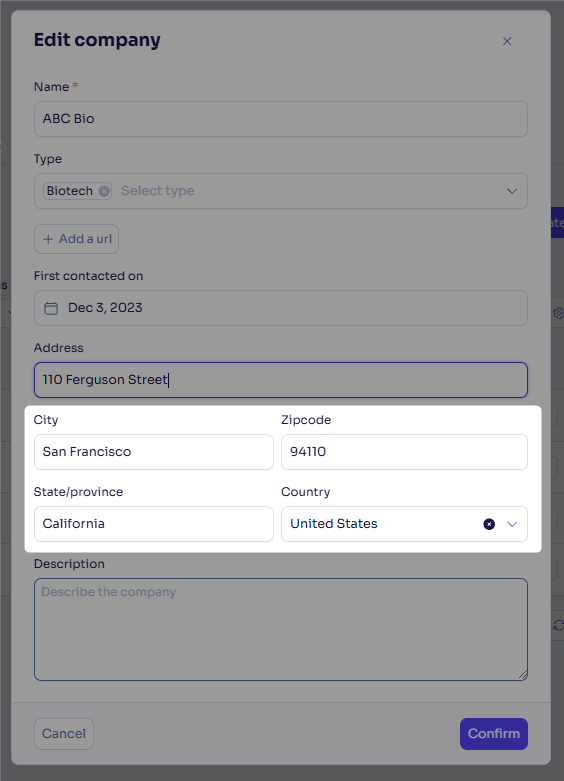Click the Description text area
The image size is (564, 781).
tap(281, 630)
